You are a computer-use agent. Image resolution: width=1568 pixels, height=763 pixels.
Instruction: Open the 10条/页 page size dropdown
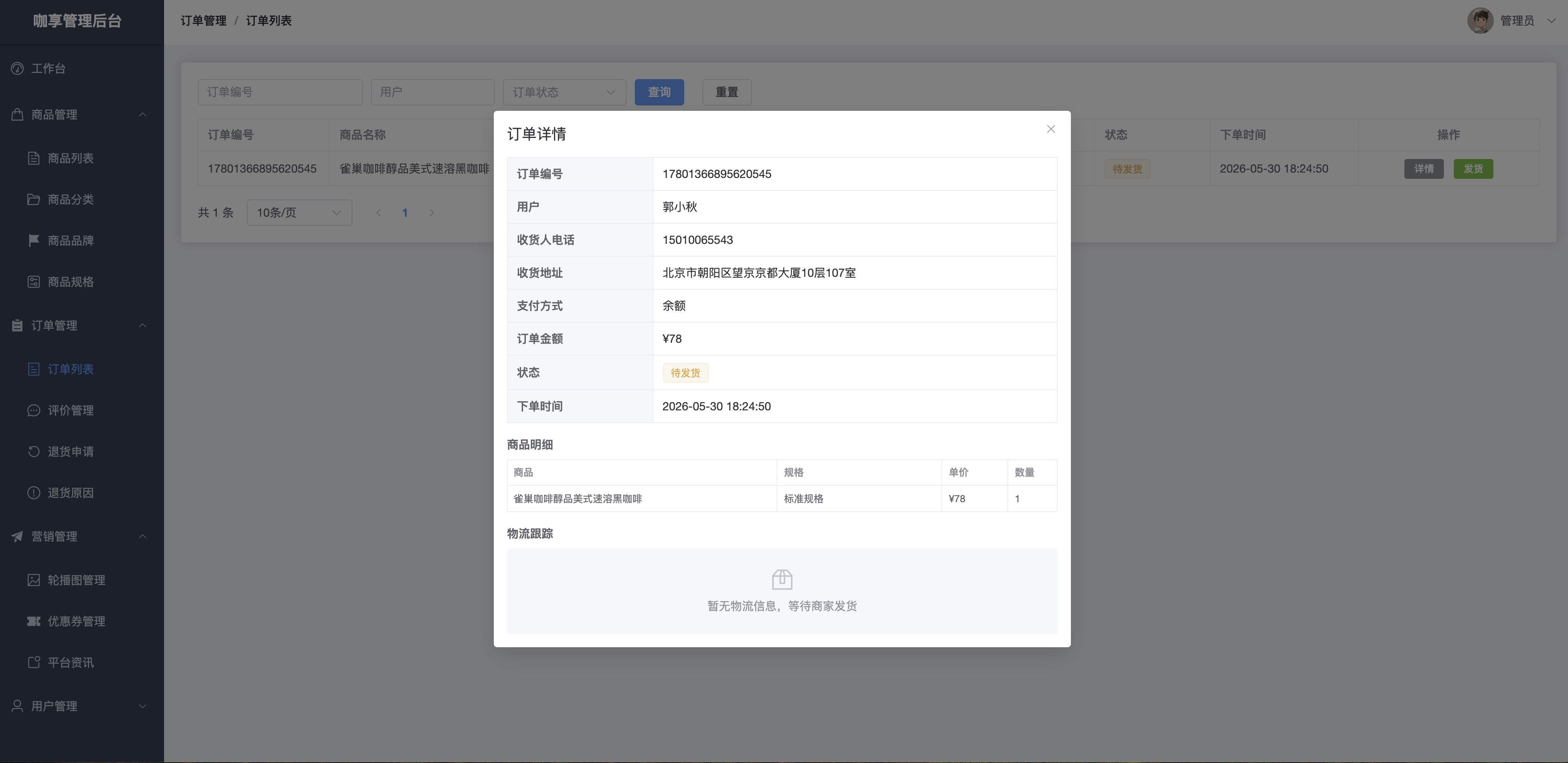(300, 212)
